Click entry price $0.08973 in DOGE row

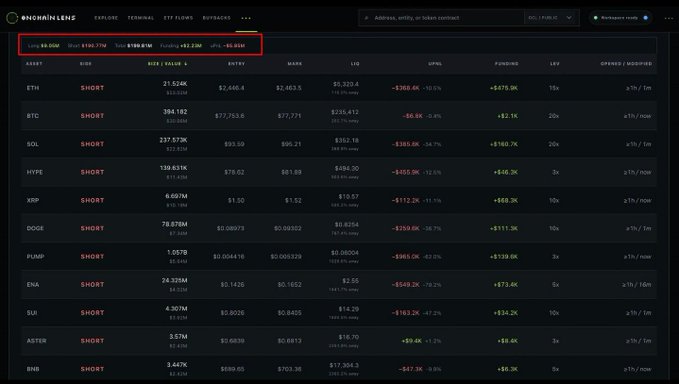pyautogui.click(x=231, y=229)
